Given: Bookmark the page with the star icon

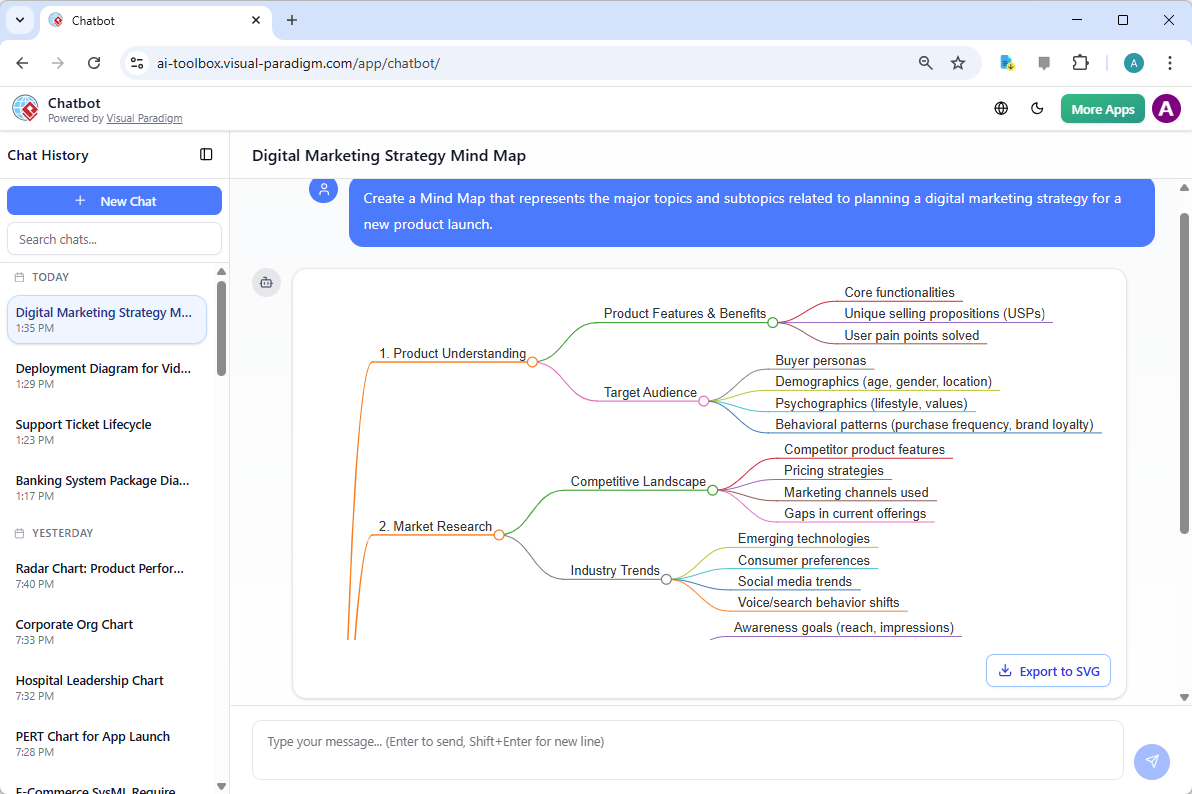Looking at the screenshot, I should pos(958,62).
